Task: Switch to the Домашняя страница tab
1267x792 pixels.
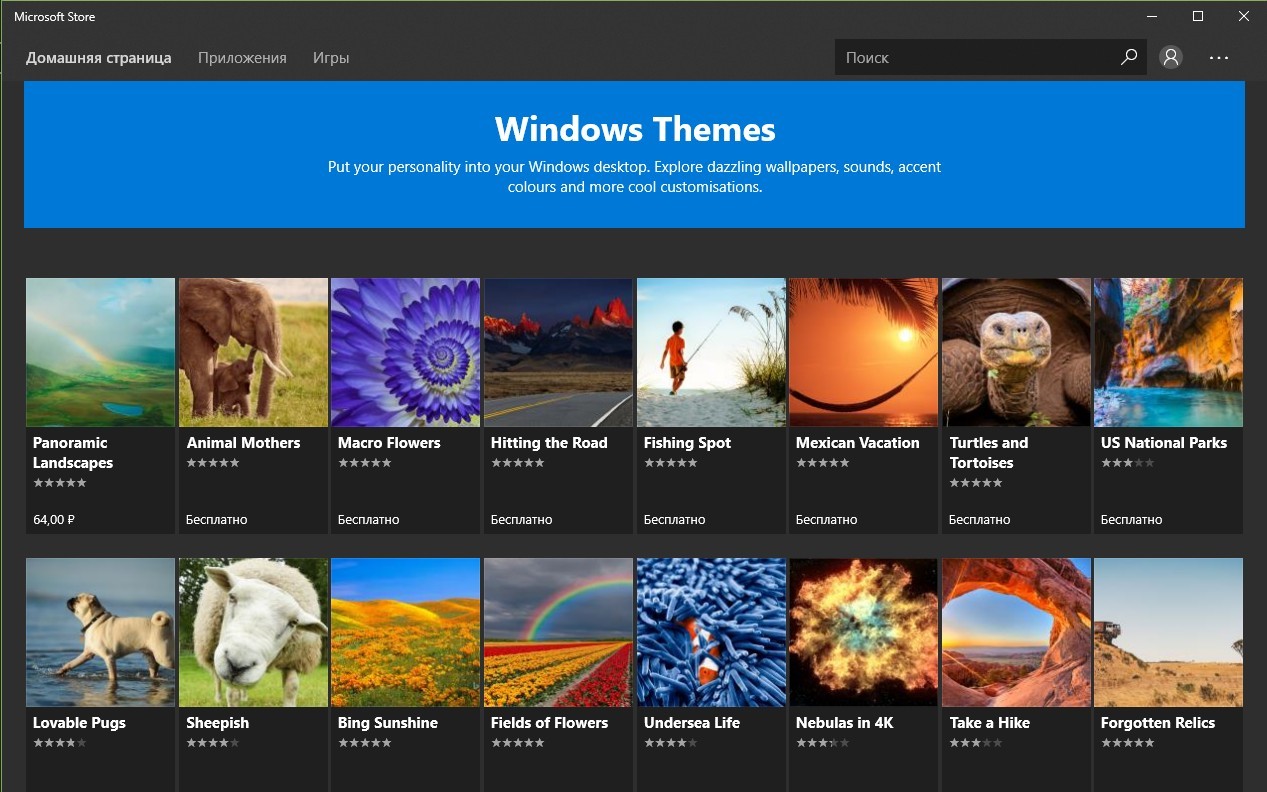Action: pos(99,58)
